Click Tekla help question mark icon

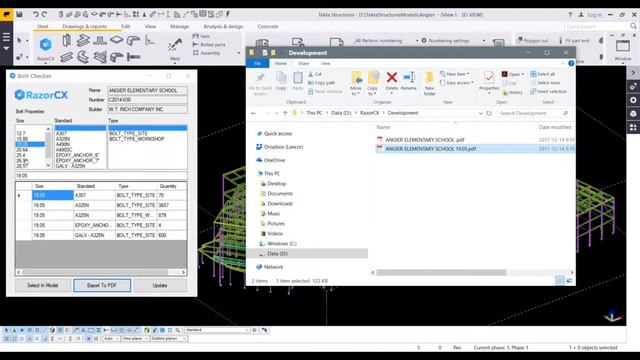[570, 14]
